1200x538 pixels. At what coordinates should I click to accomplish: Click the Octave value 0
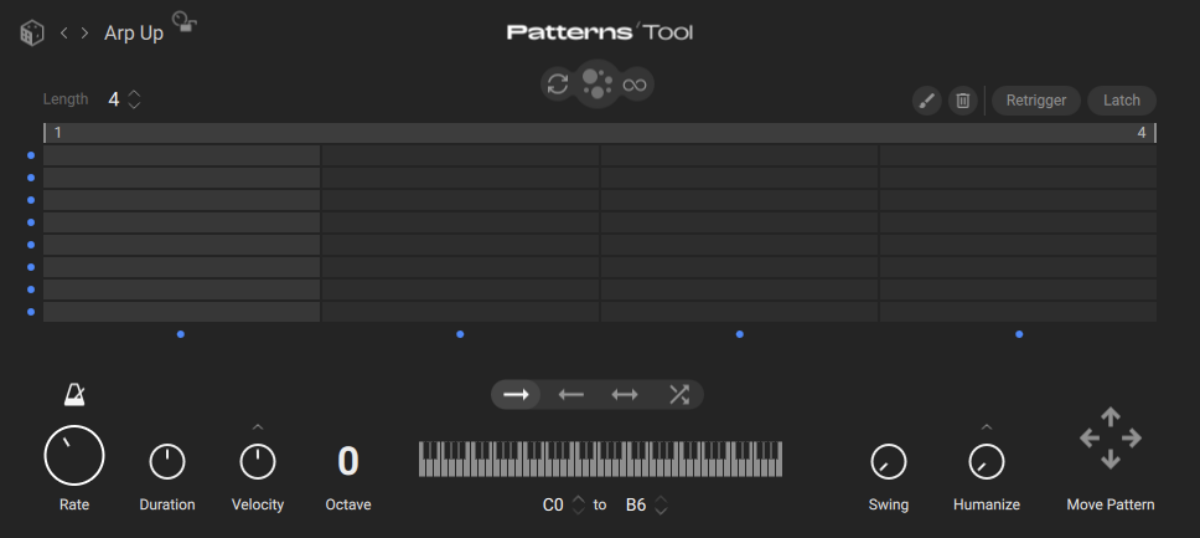[348, 461]
